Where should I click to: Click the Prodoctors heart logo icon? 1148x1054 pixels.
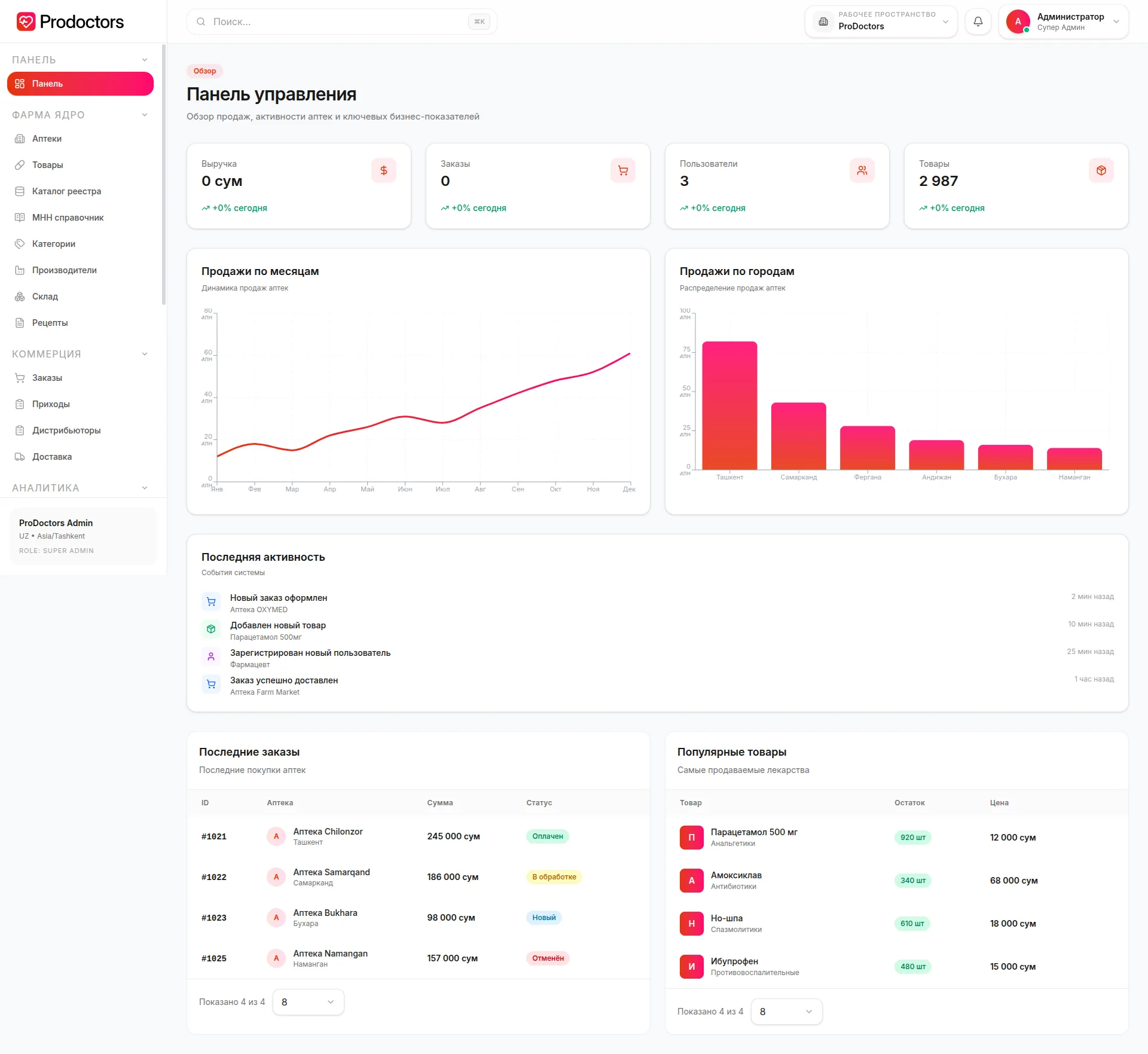tap(26, 22)
